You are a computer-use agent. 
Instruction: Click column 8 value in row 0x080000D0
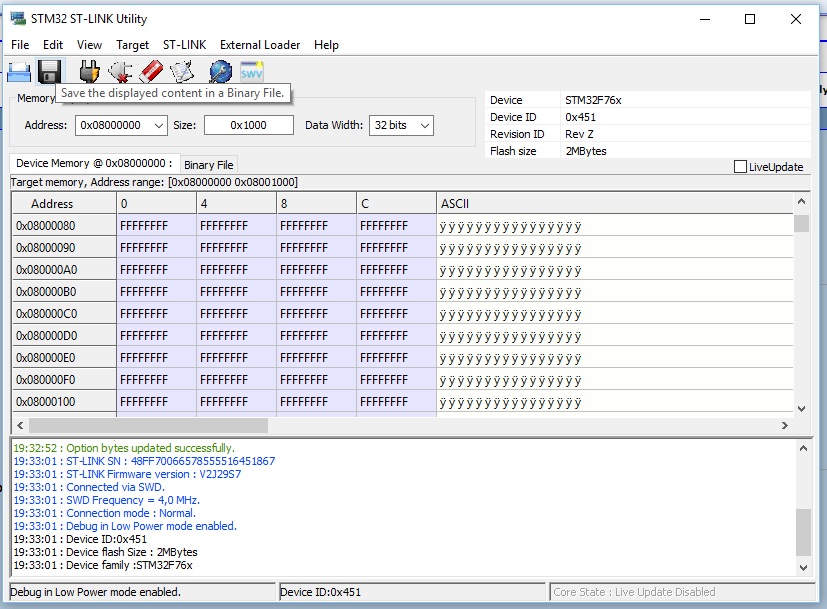(x=316, y=336)
